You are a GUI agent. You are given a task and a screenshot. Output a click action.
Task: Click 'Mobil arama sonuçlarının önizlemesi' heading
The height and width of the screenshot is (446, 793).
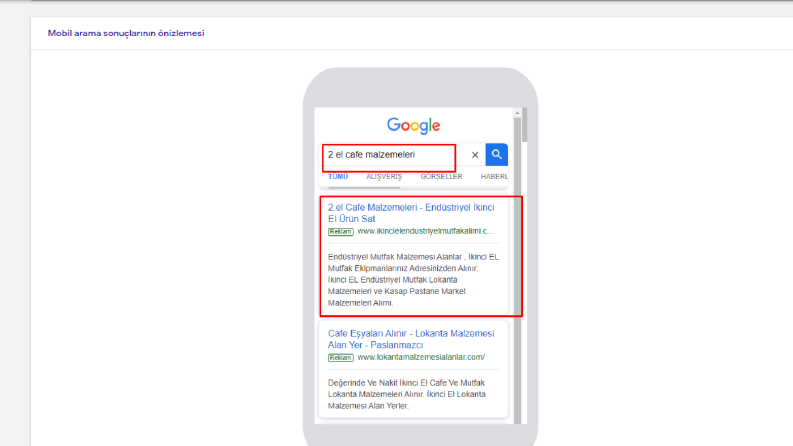coord(126,33)
